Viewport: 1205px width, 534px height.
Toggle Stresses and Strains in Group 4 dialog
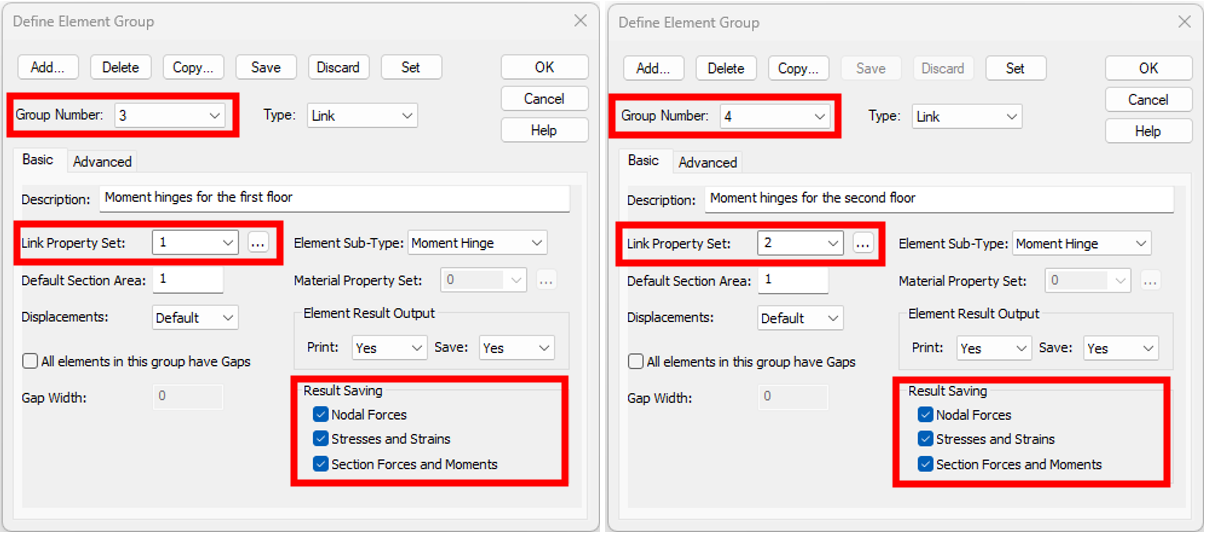click(x=926, y=439)
